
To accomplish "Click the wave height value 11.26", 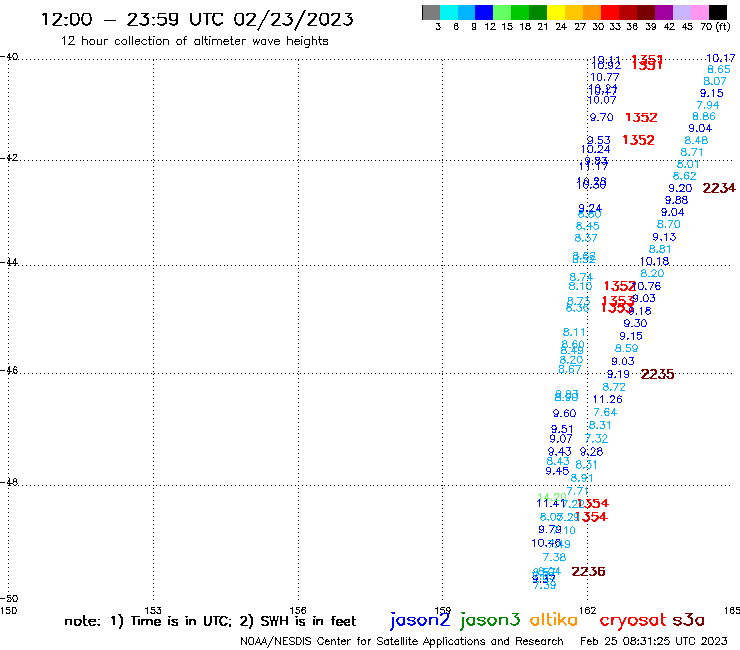I will coord(607,399).
